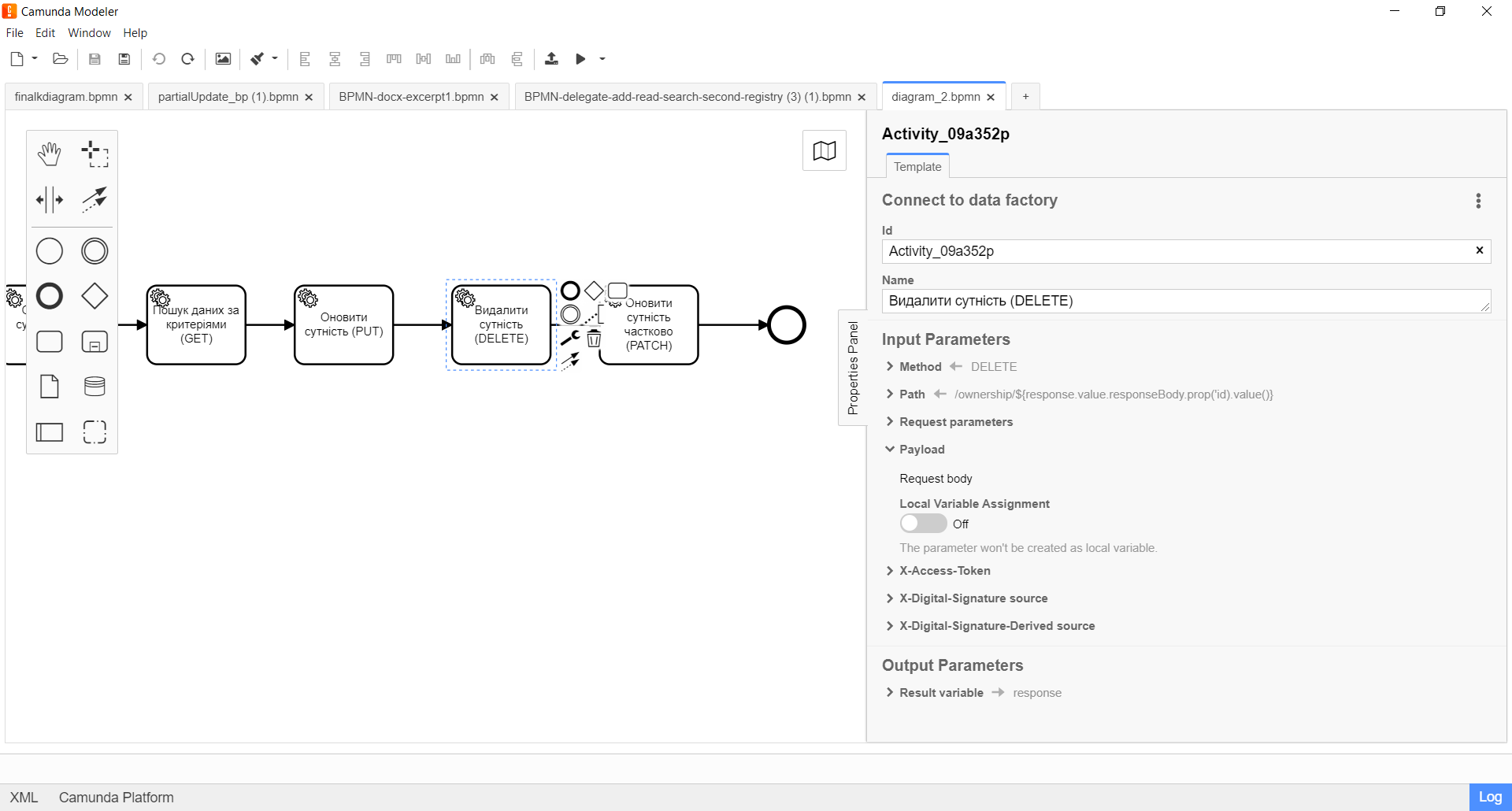Screen dimensions: 1512x811
Task: Start process instance with play icon
Action: click(x=580, y=59)
